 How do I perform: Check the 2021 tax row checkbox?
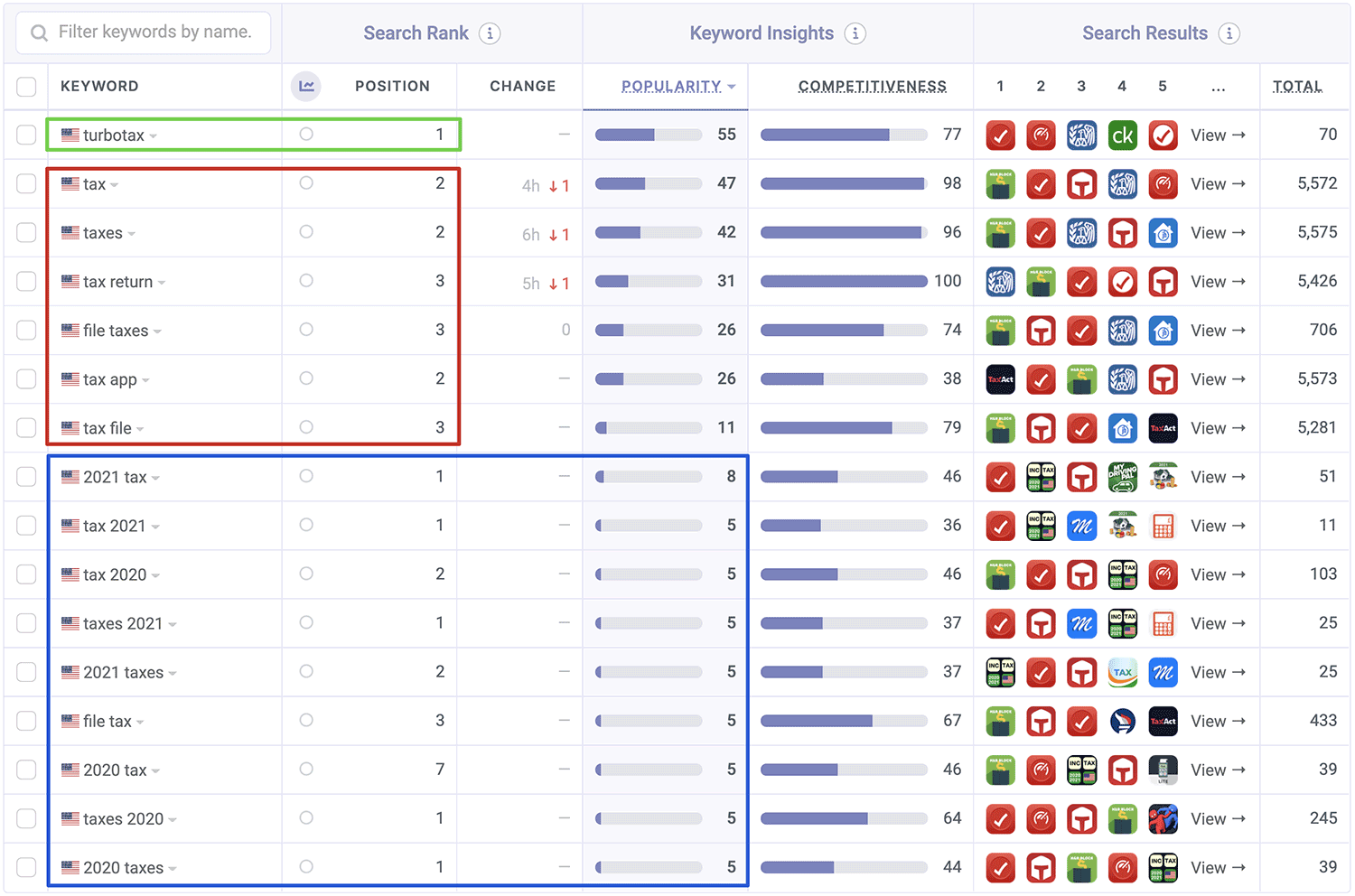pos(26,477)
